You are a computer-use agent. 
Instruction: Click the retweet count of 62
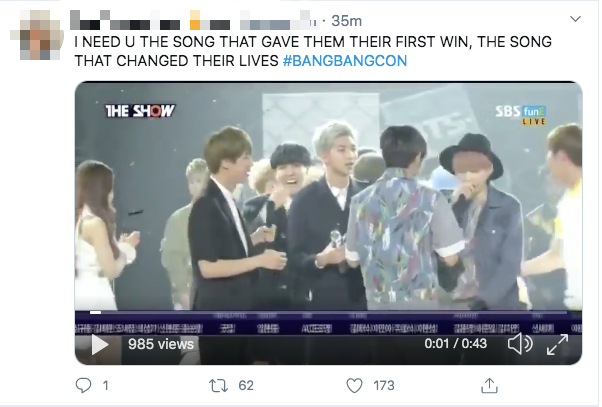[x=246, y=385]
